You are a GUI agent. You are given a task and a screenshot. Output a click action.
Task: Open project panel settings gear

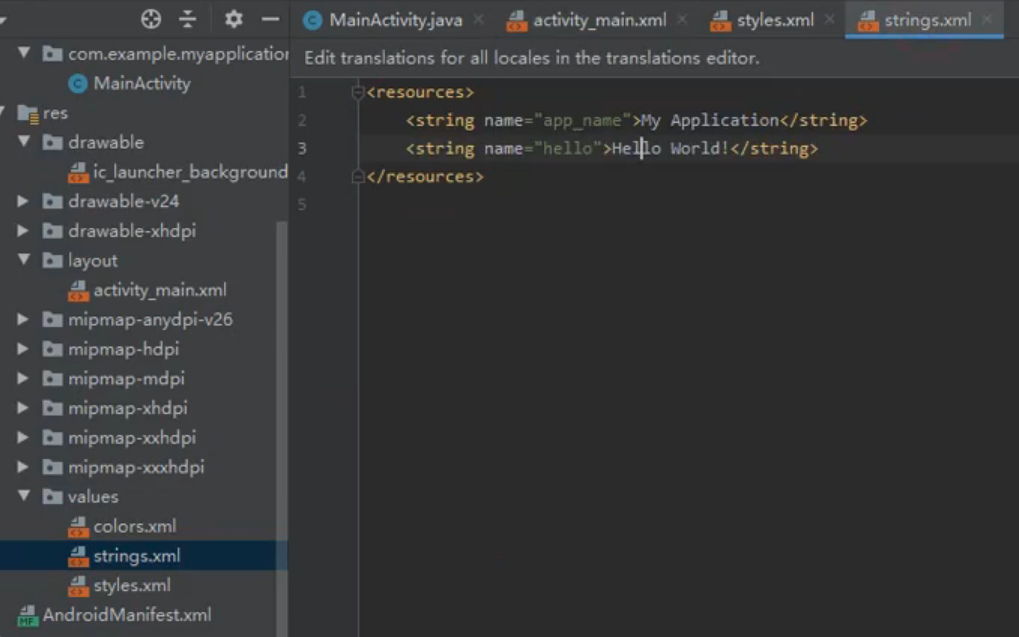point(233,19)
